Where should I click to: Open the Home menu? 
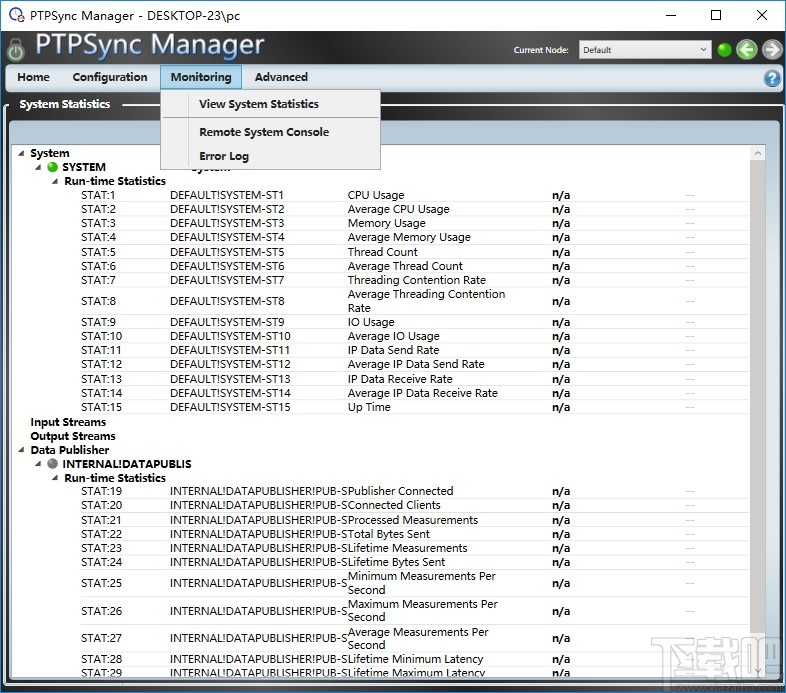pyautogui.click(x=34, y=77)
